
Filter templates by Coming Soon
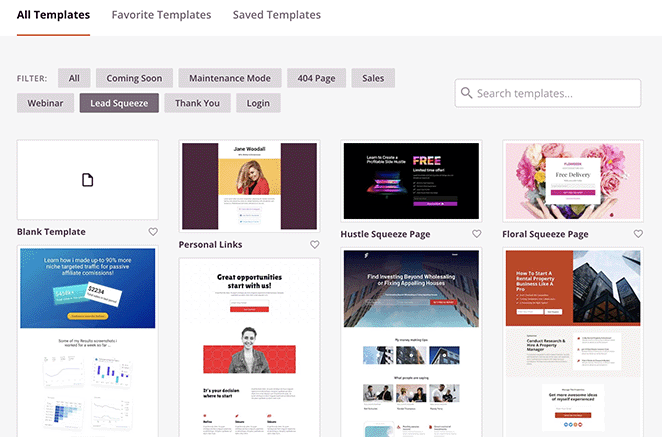pyautogui.click(x=134, y=78)
